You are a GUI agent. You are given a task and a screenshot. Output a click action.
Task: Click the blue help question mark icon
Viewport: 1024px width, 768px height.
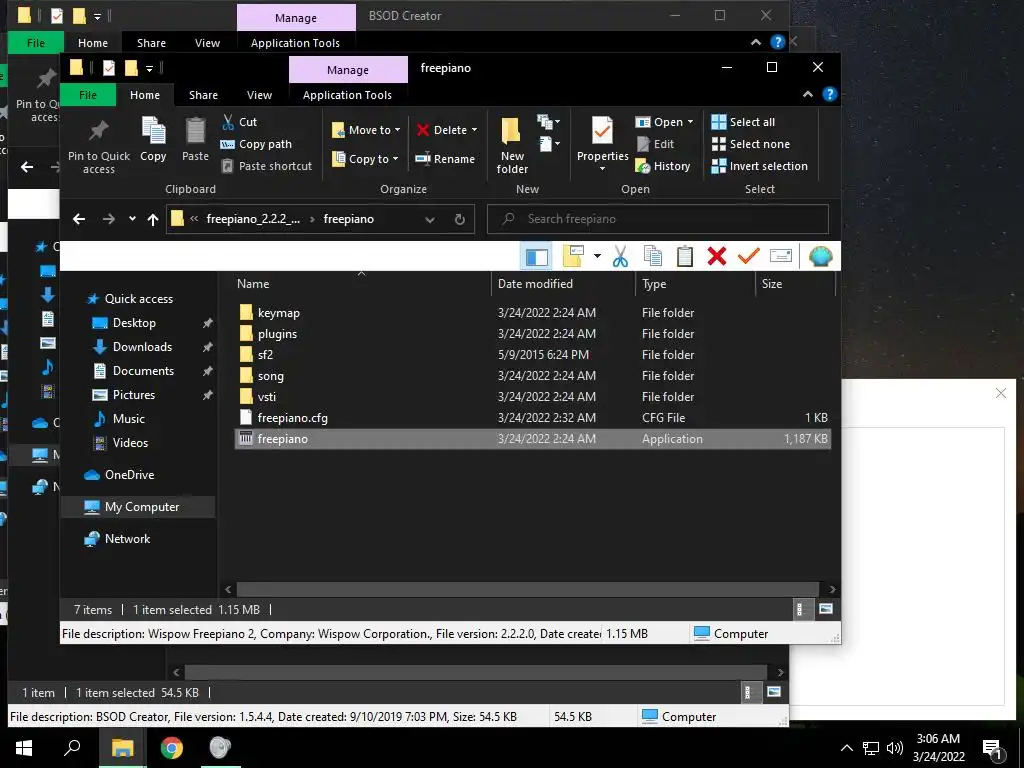829,94
